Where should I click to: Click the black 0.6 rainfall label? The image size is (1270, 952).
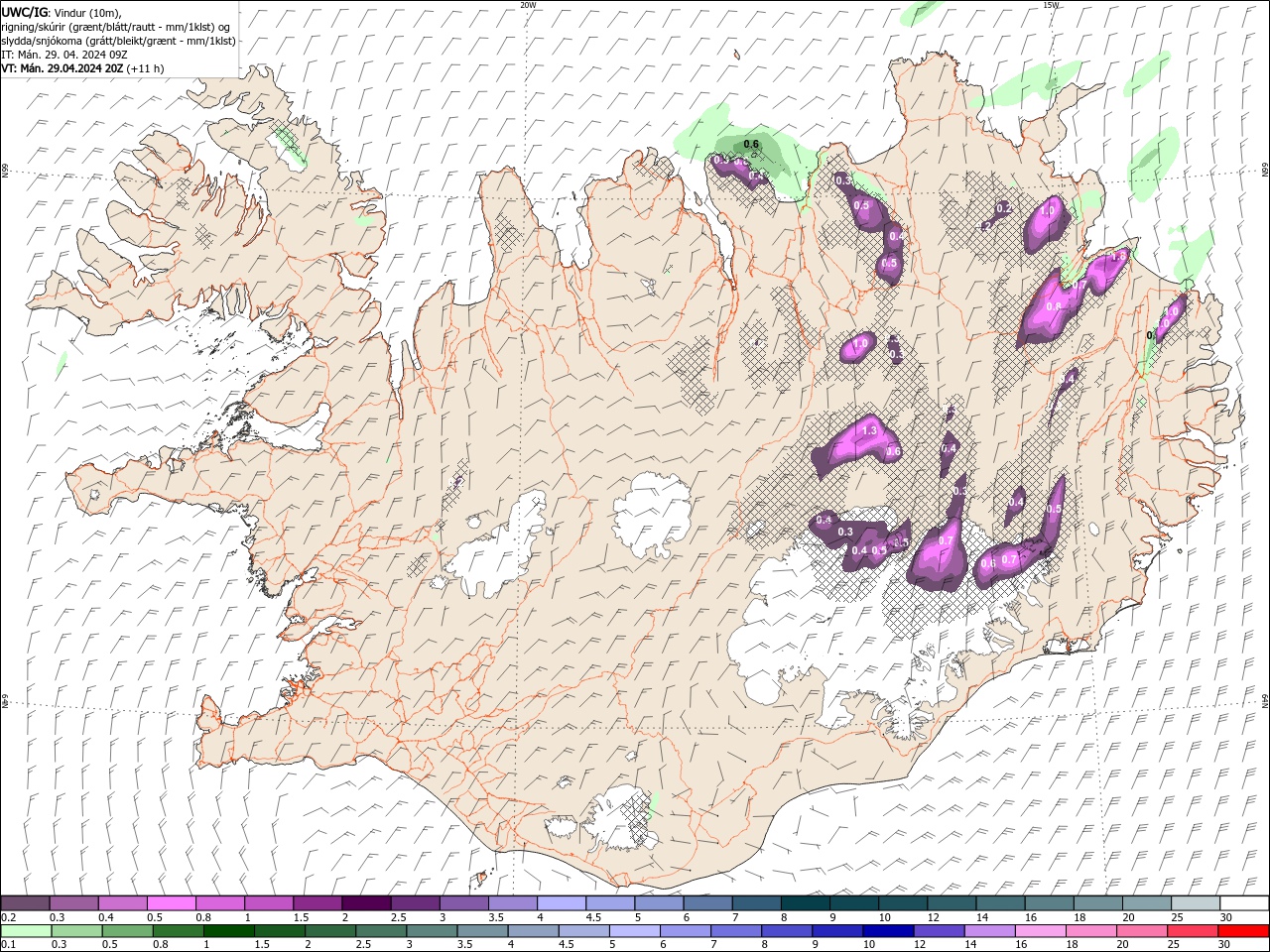[x=751, y=145]
